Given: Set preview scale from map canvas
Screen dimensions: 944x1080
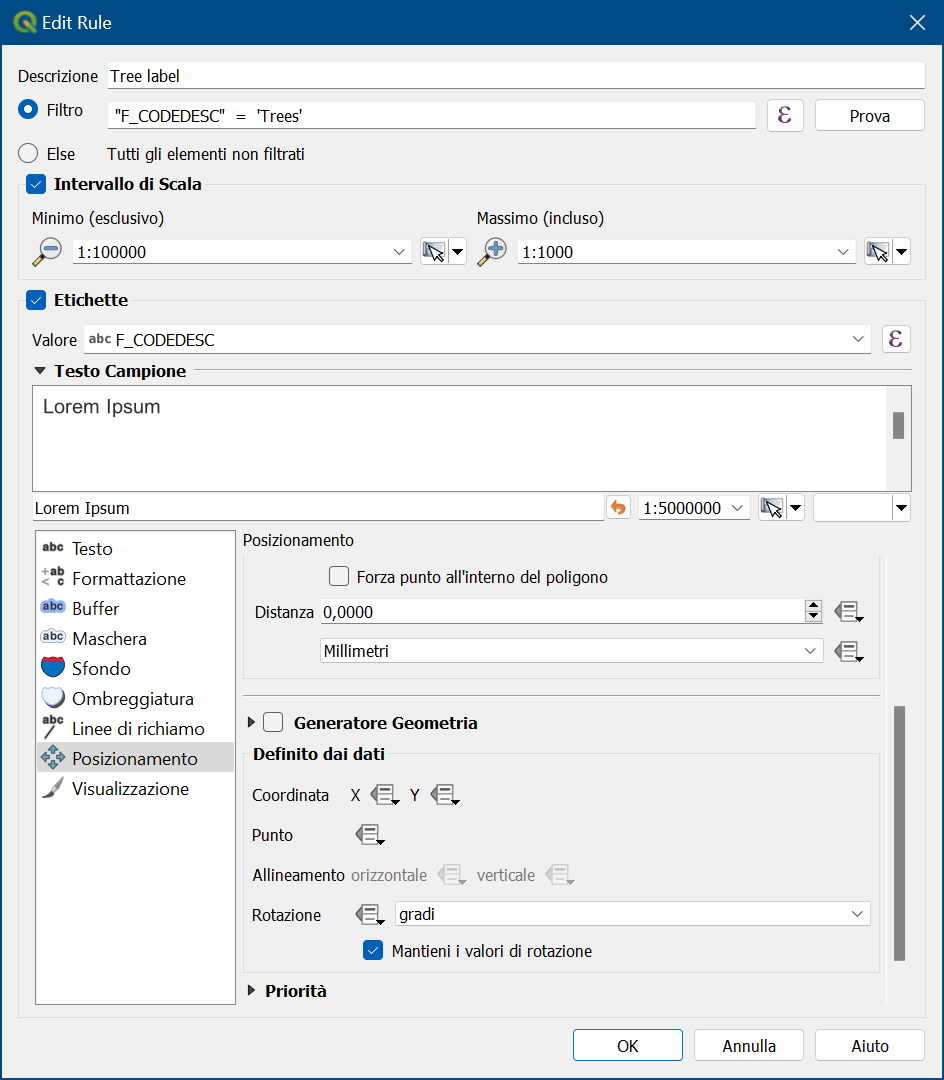Looking at the screenshot, I should pos(773,508).
